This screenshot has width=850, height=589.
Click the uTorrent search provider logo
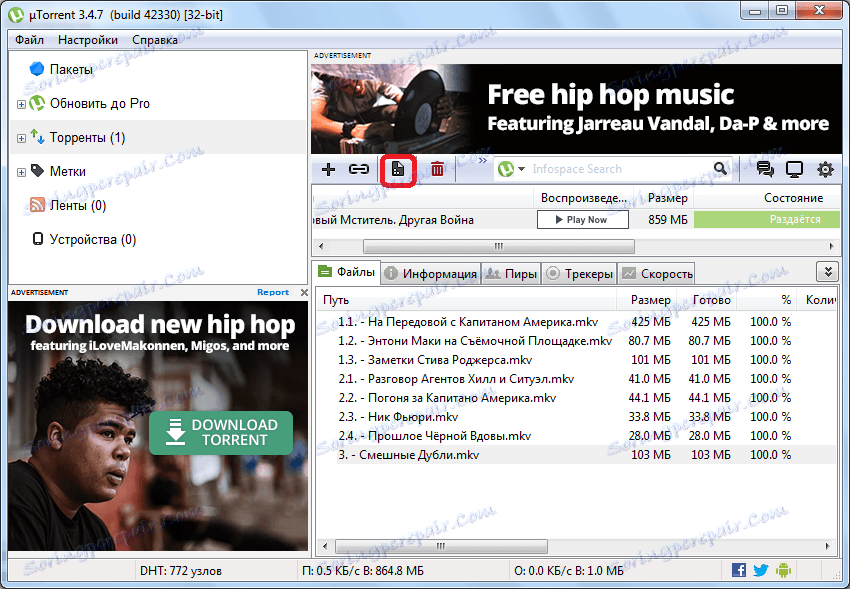coord(506,169)
